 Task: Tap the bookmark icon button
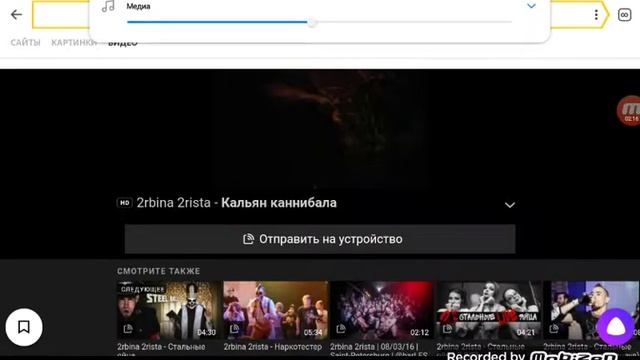tap(24, 327)
